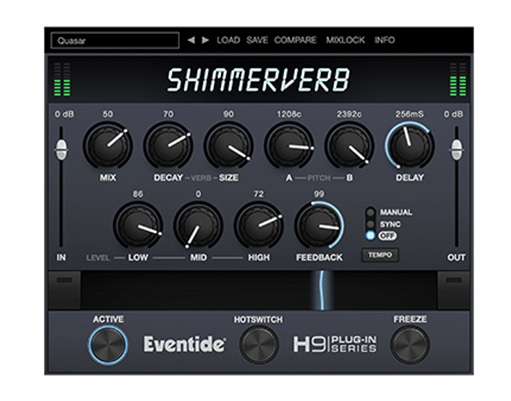Go to previous preset with left arrow
This screenshot has width=511, height=401.
point(191,40)
